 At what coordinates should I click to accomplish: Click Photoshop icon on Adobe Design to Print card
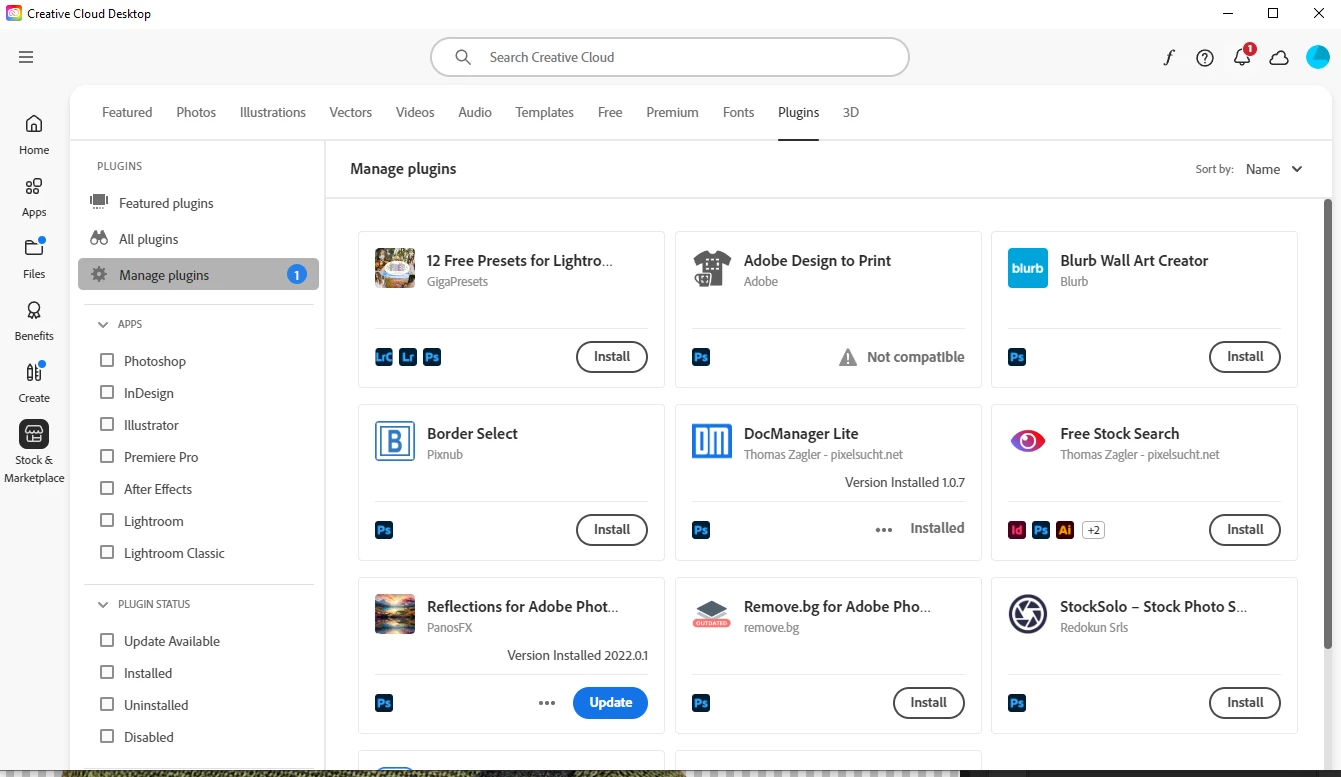tap(701, 356)
